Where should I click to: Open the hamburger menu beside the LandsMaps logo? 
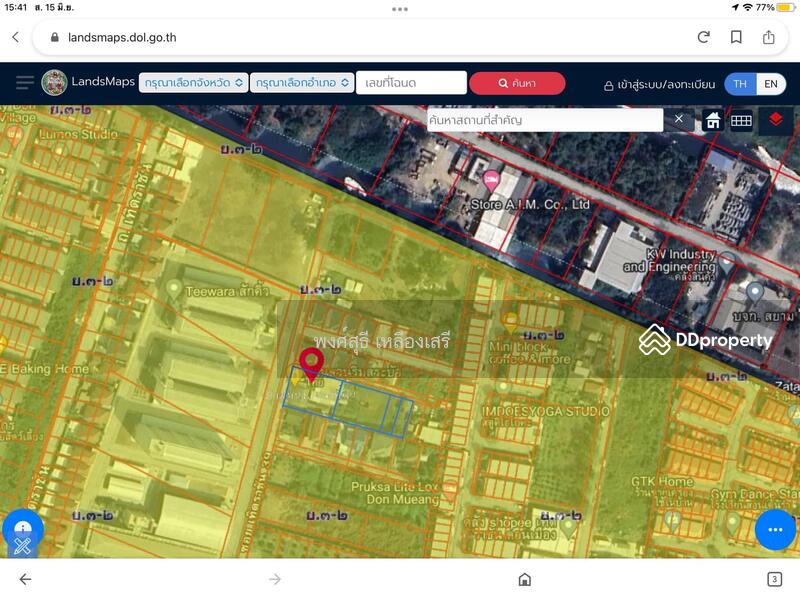click(x=25, y=83)
